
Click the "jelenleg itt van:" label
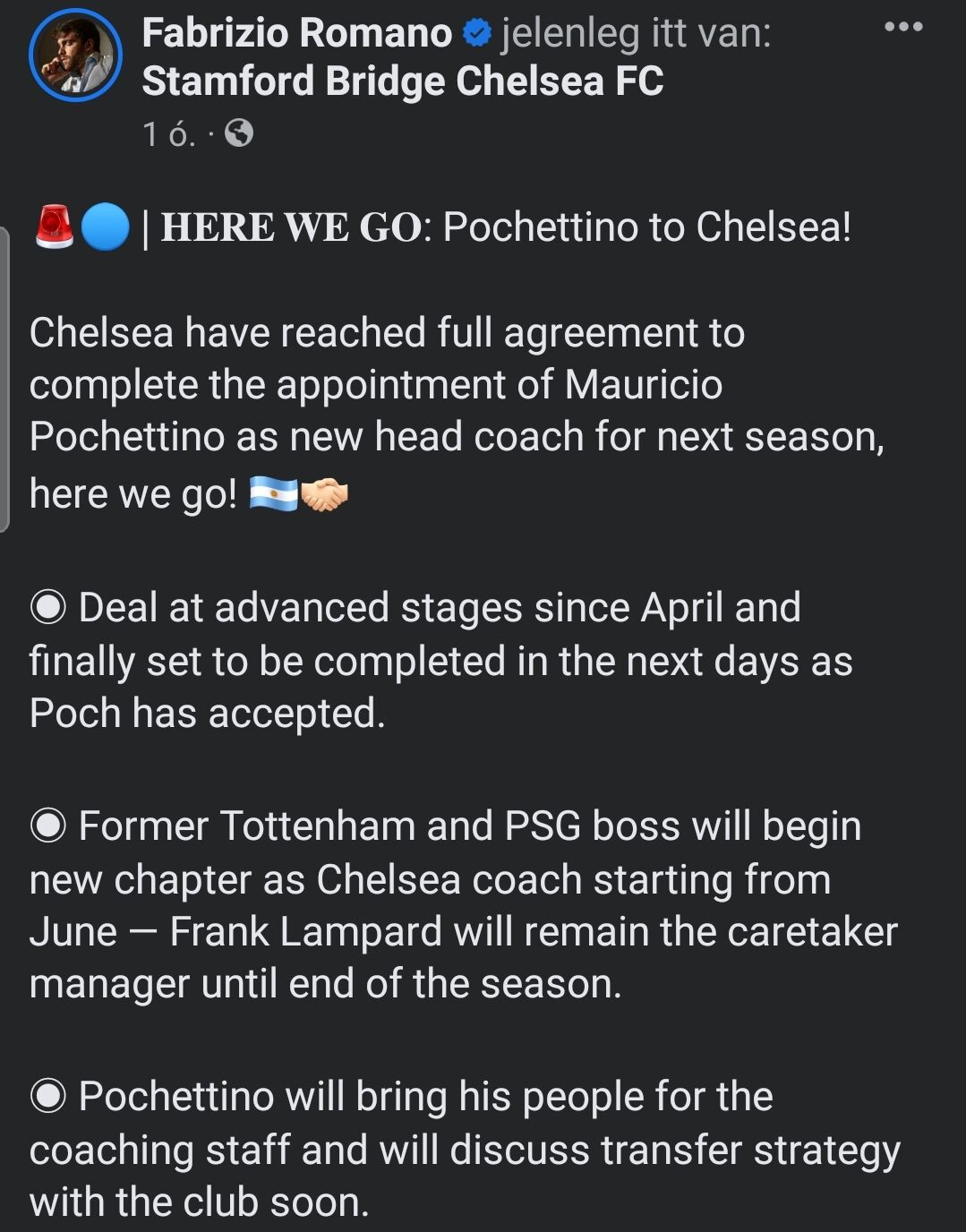pyautogui.click(x=636, y=34)
